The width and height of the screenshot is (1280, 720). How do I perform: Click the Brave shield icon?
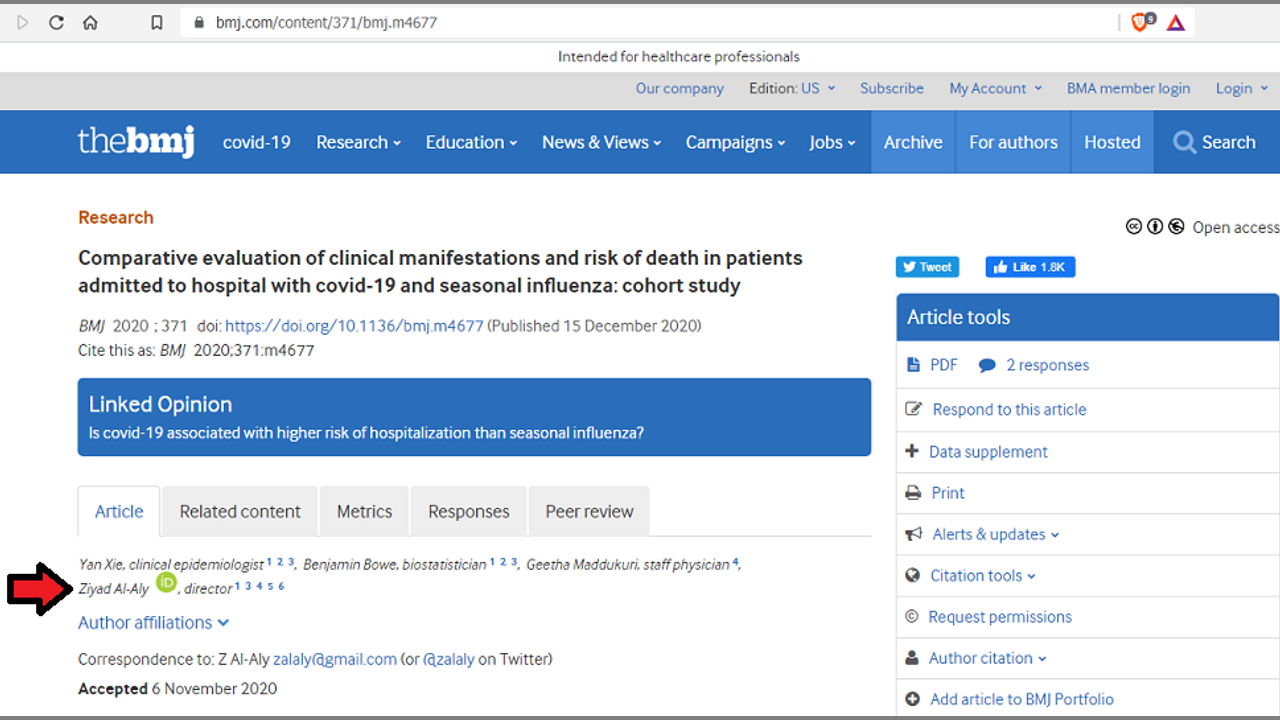coord(1140,22)
